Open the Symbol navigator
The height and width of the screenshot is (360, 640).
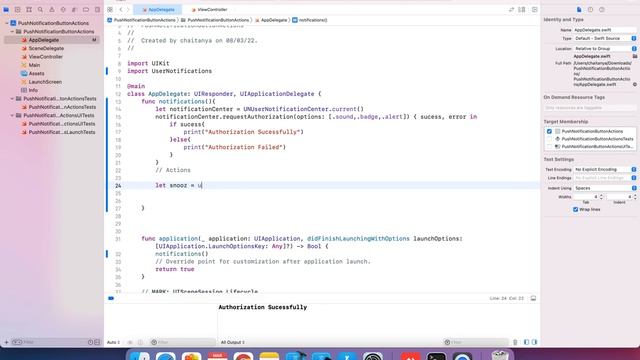click(x=29, y=9)
